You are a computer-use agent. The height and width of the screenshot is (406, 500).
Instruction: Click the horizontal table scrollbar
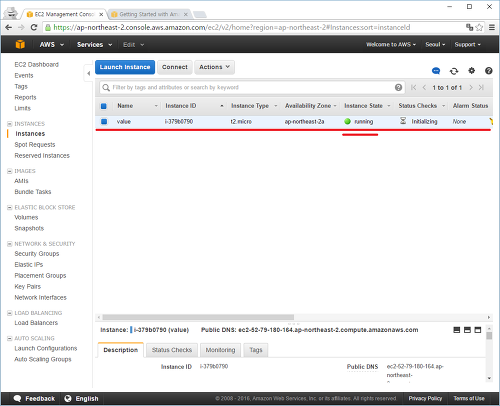point(198,317)
